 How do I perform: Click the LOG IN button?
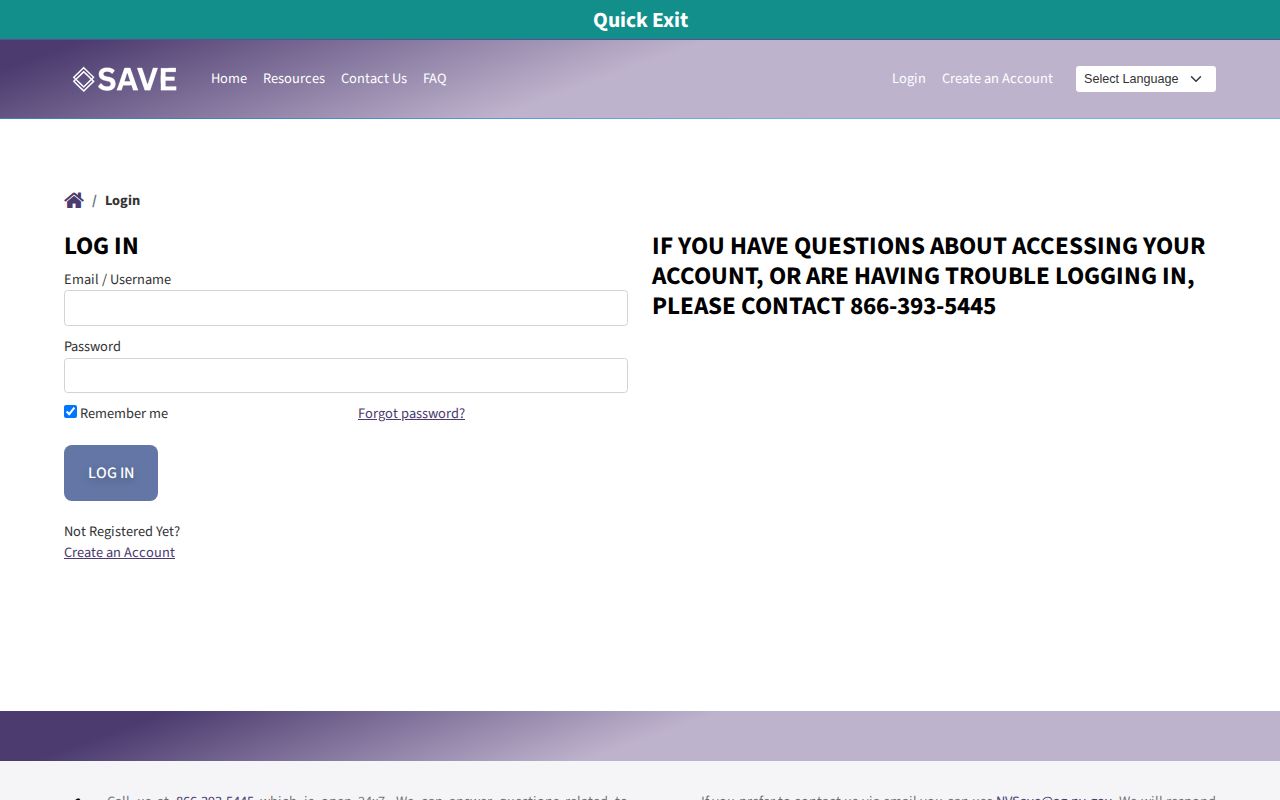tap(111, 473)
